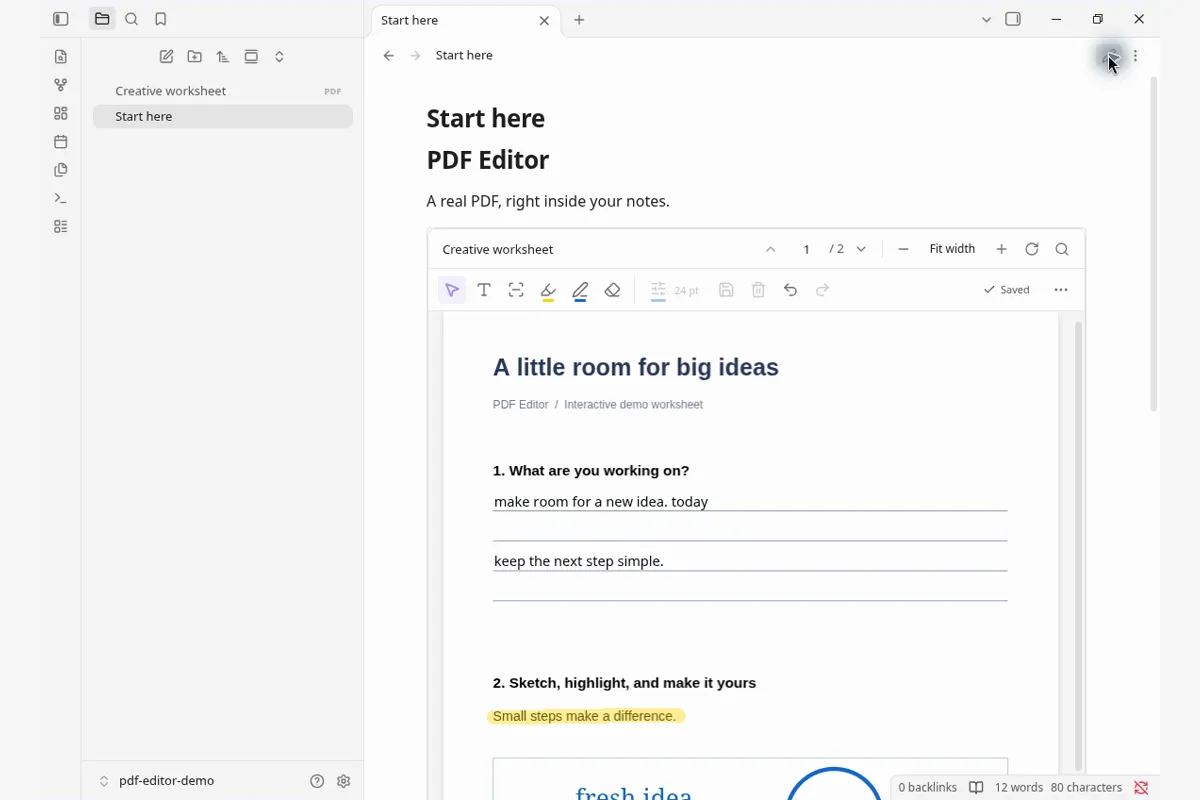
Task: Insert template from ribbon icon
Action: point(61,170)
